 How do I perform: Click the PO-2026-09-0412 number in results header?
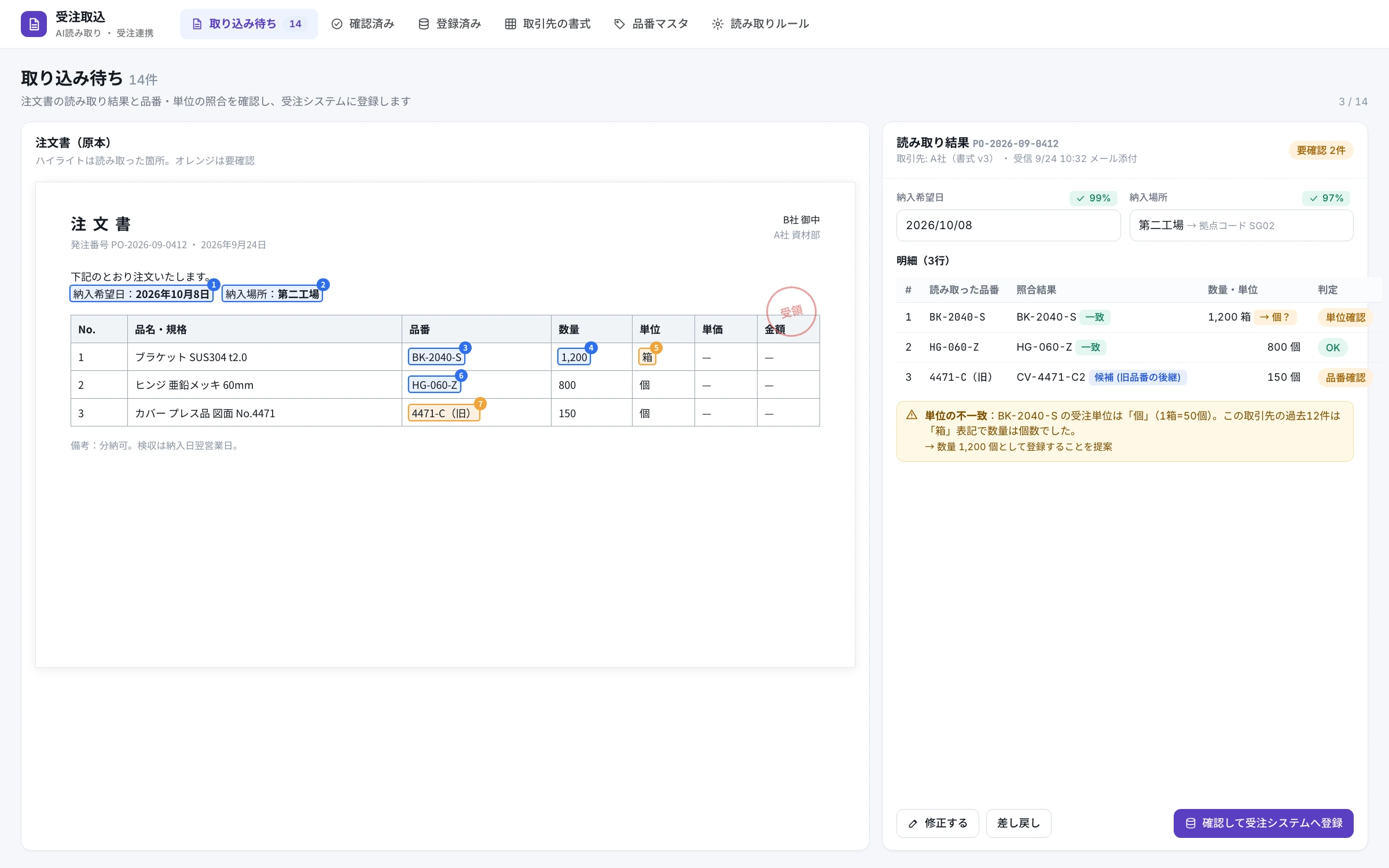pos(1015,144)
